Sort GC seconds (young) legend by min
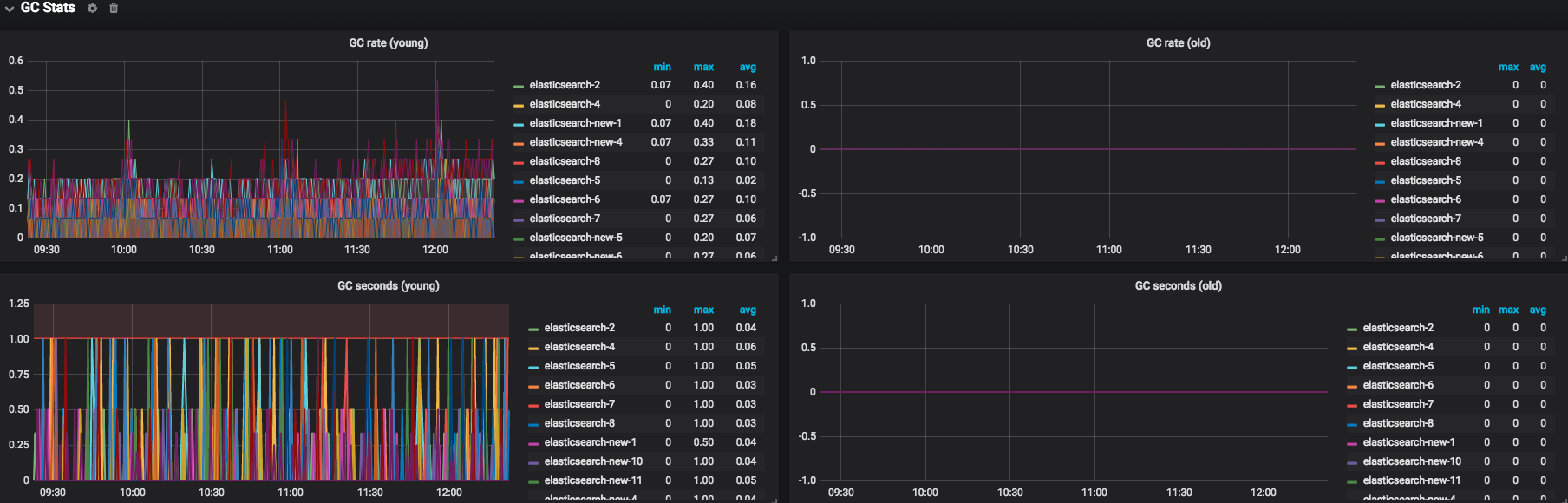 (x=662, y=310)
